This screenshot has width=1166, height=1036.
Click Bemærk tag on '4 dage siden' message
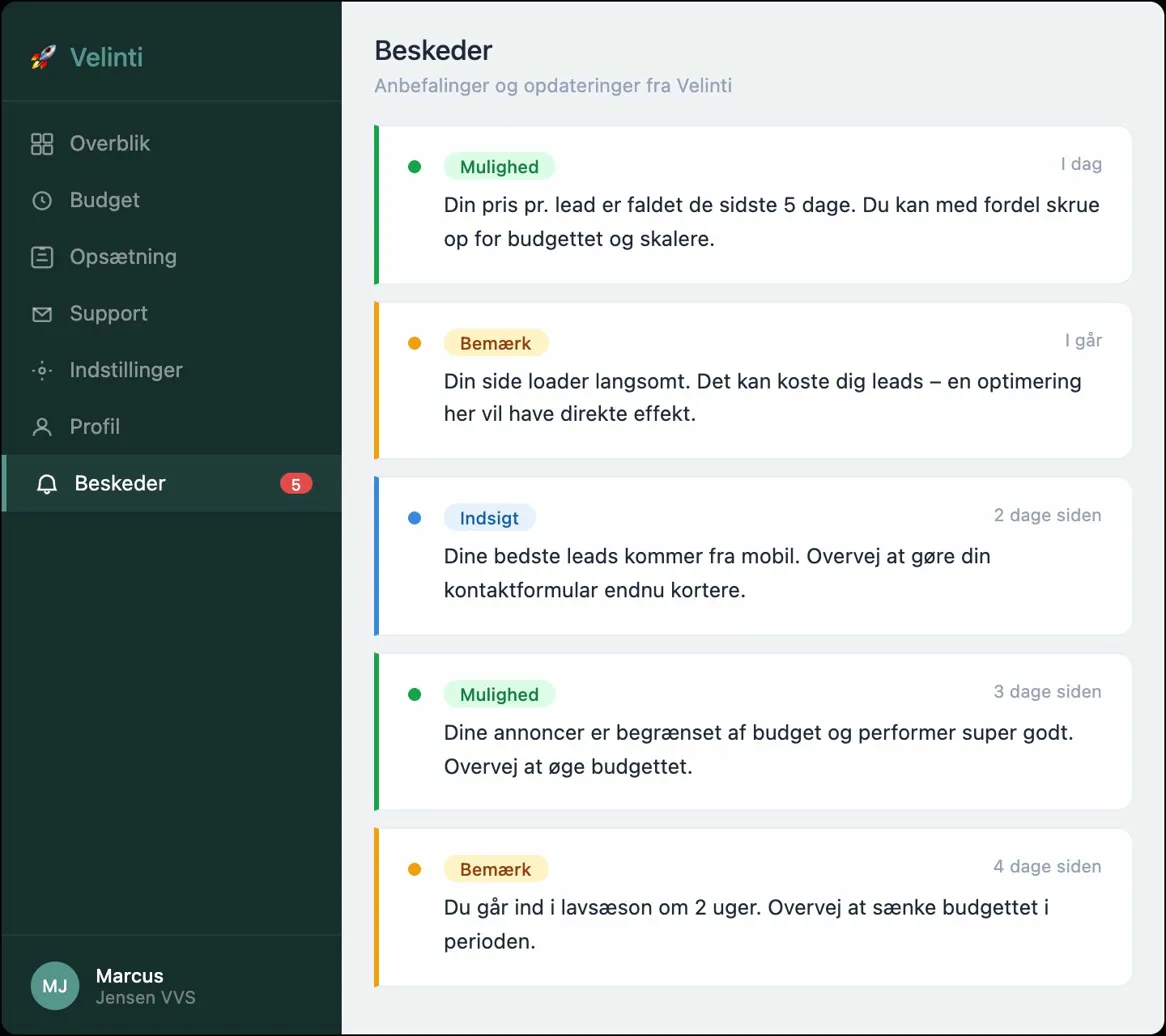(495, 869)
